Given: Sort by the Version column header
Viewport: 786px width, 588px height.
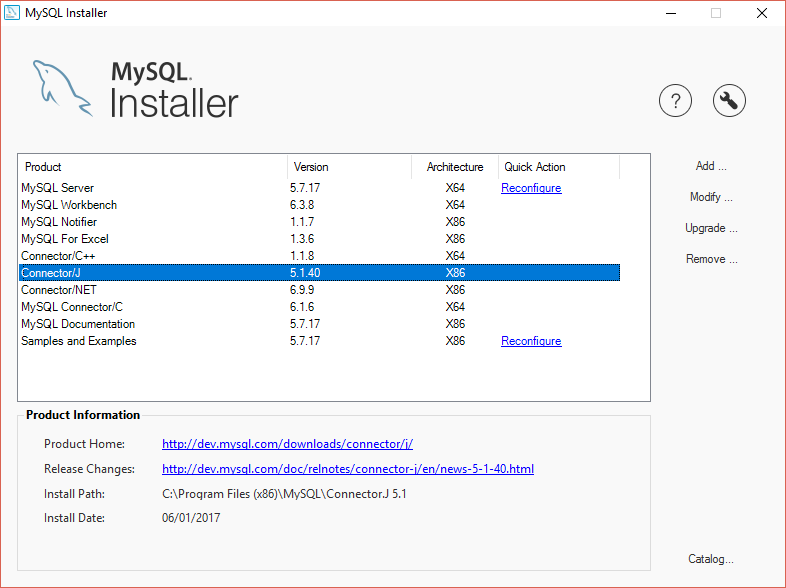Looking at the screenshot, I should (x=349, y=167).
